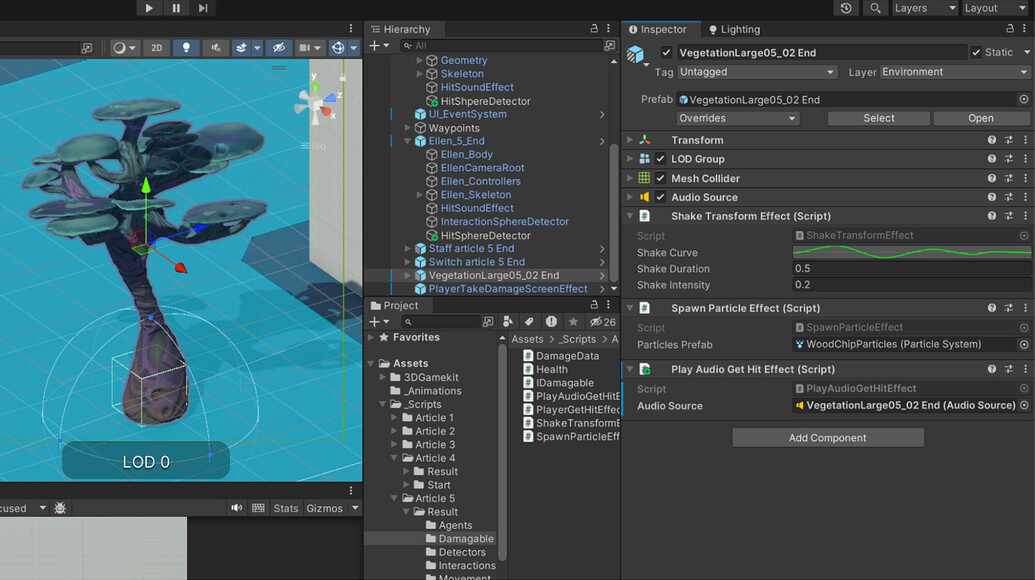Open help for the Mesh Collider component
The height and width of the screenshot is (580, 1035).
(x=991, y=178)
